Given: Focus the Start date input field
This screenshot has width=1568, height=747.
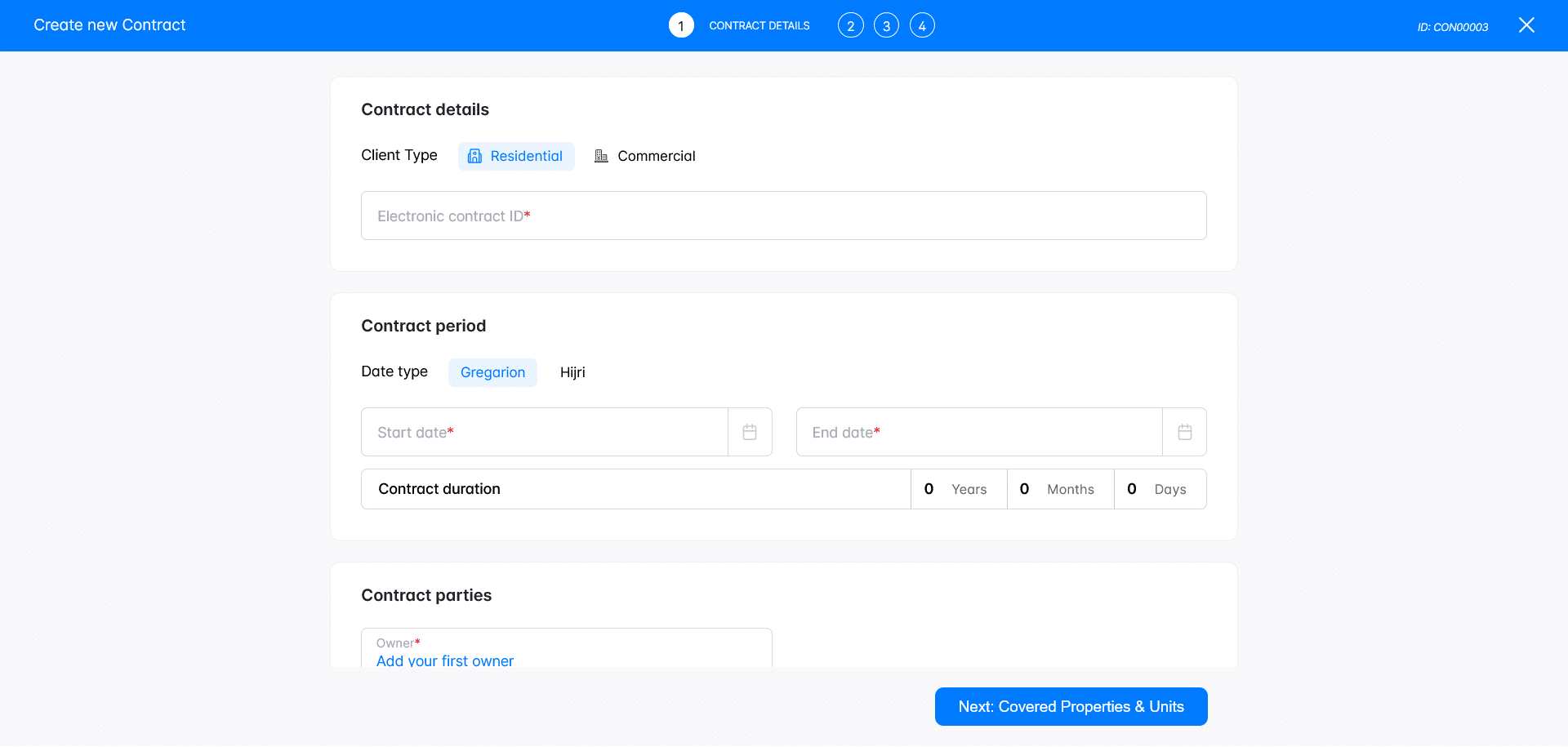Looking at the screenshot, I should [x=544, y=432].
